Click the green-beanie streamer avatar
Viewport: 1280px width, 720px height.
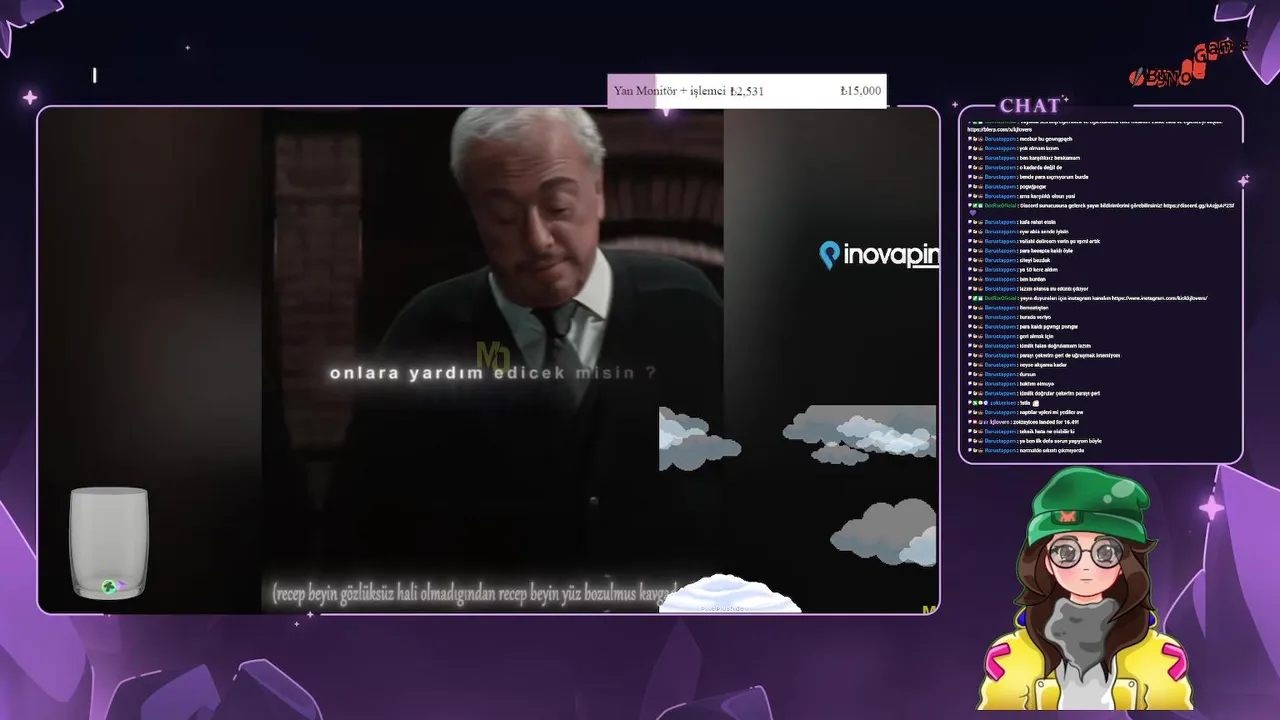[1085, 590]
